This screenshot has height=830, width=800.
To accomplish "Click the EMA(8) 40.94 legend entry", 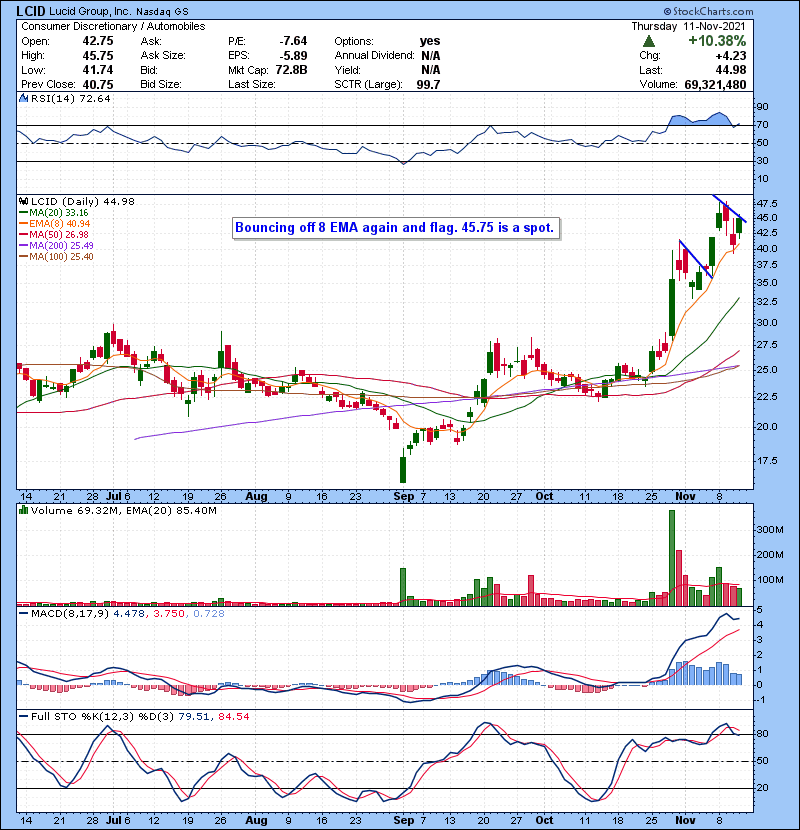I will (55, 223).
